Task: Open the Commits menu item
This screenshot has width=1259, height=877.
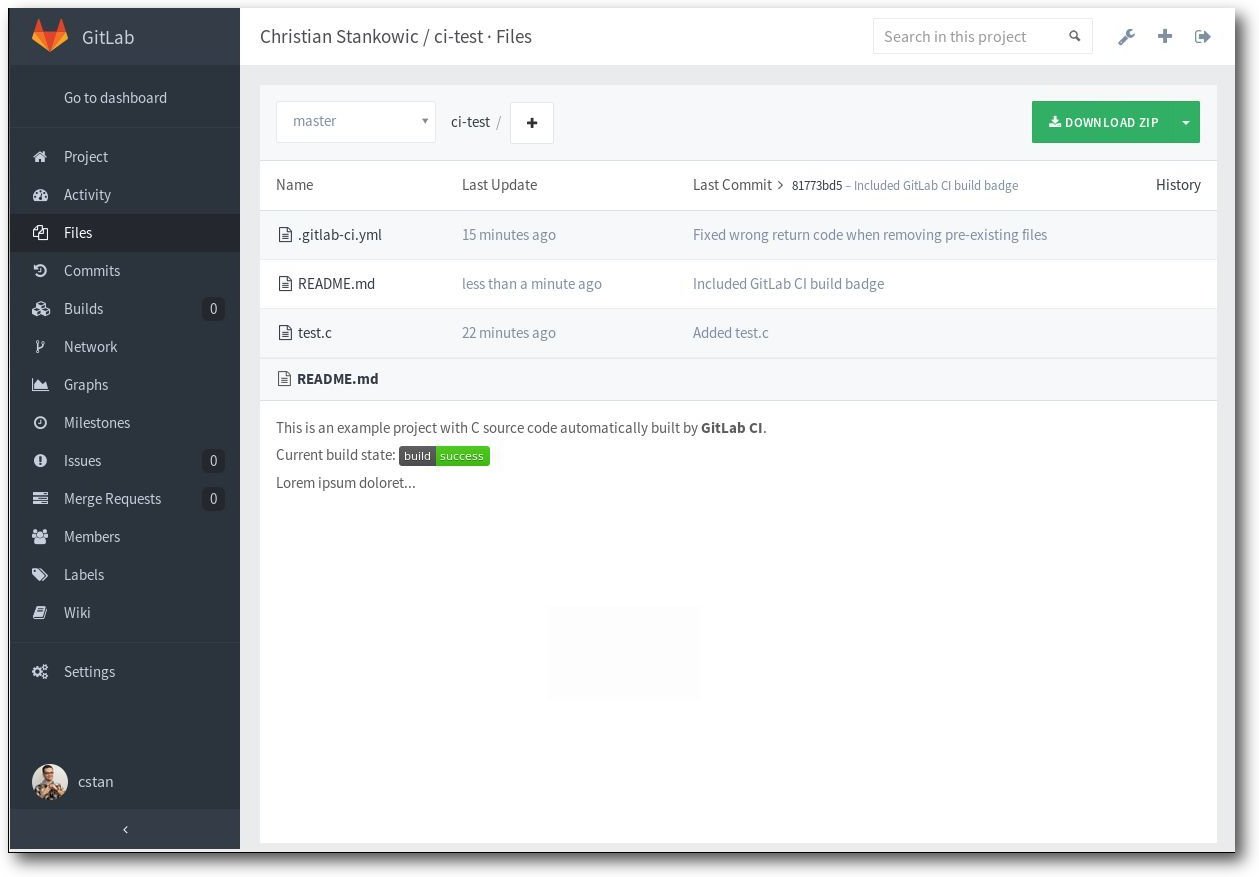Action: (x=125, y=271)
